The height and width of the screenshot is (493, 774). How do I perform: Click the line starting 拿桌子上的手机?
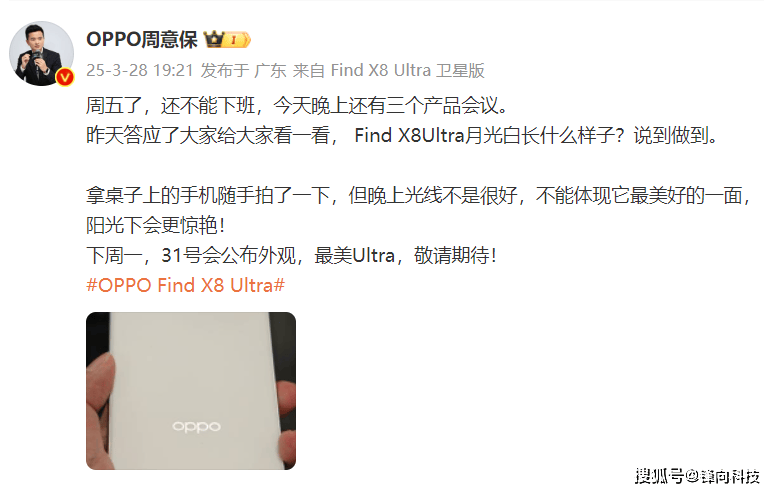pos(419,195)
